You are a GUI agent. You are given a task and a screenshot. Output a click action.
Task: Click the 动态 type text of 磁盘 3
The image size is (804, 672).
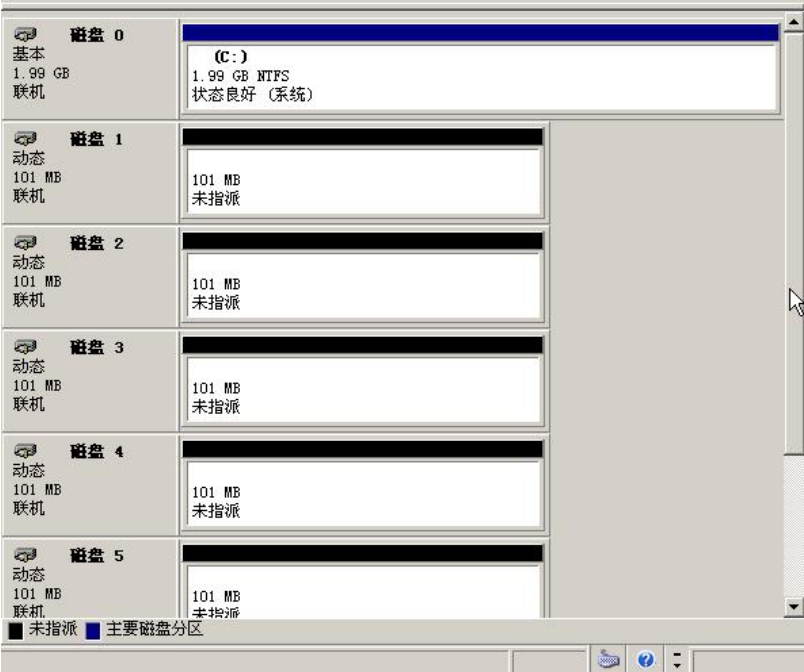point(29,366)
